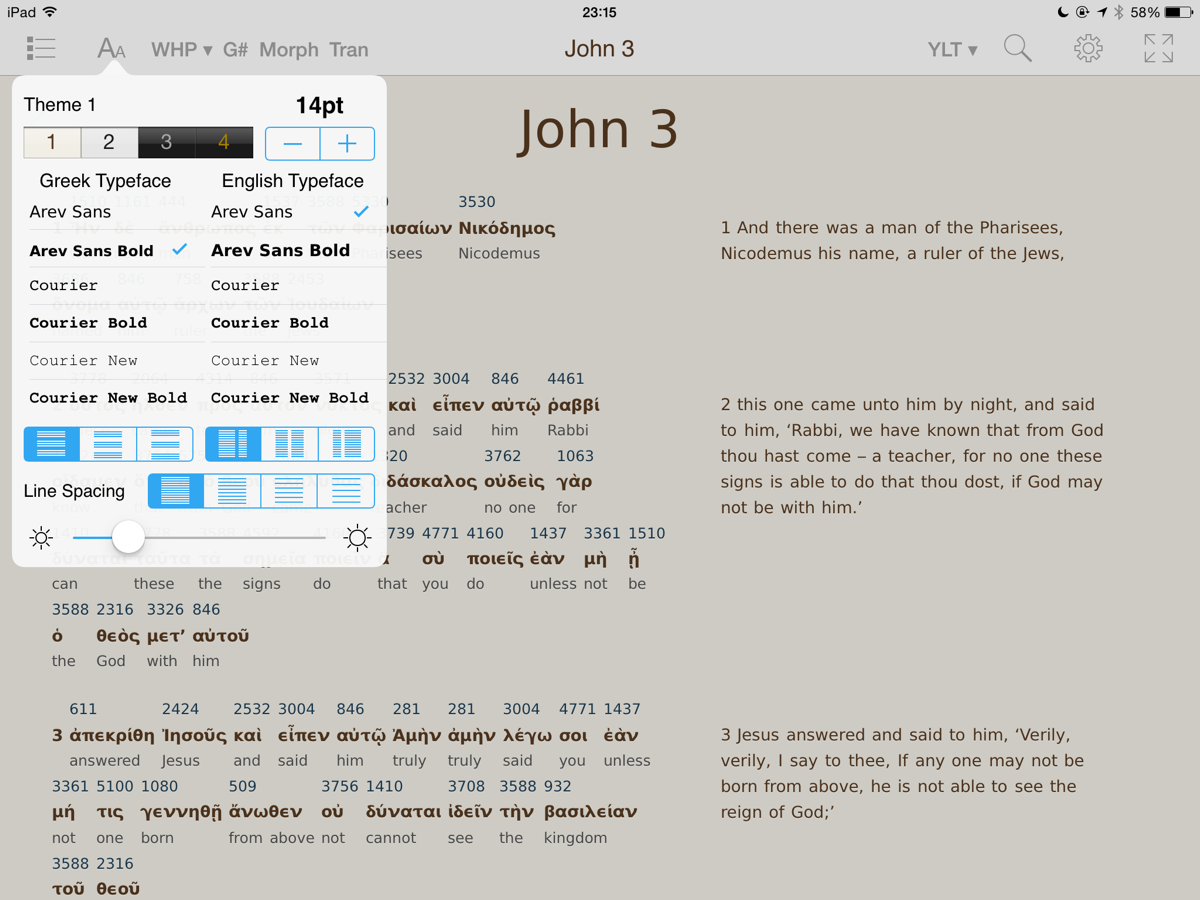
Task: Tap the fullscreen expand arrows icon
Action: (1158, 48)
